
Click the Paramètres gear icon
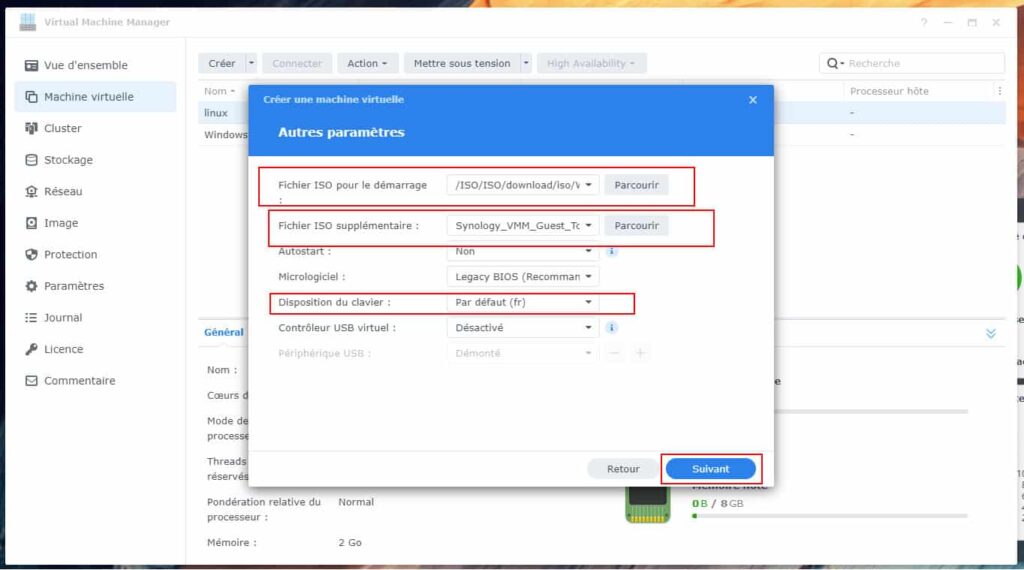point(31,286)
